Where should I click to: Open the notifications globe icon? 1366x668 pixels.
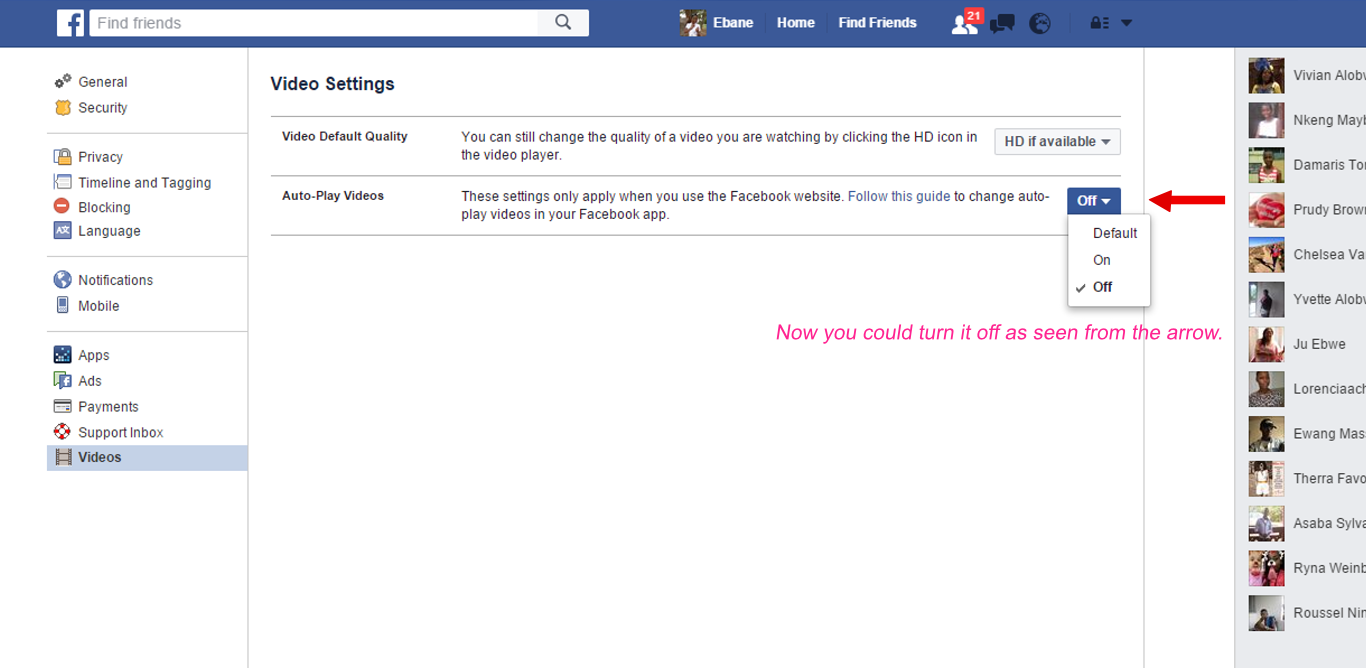(1040, 23)
